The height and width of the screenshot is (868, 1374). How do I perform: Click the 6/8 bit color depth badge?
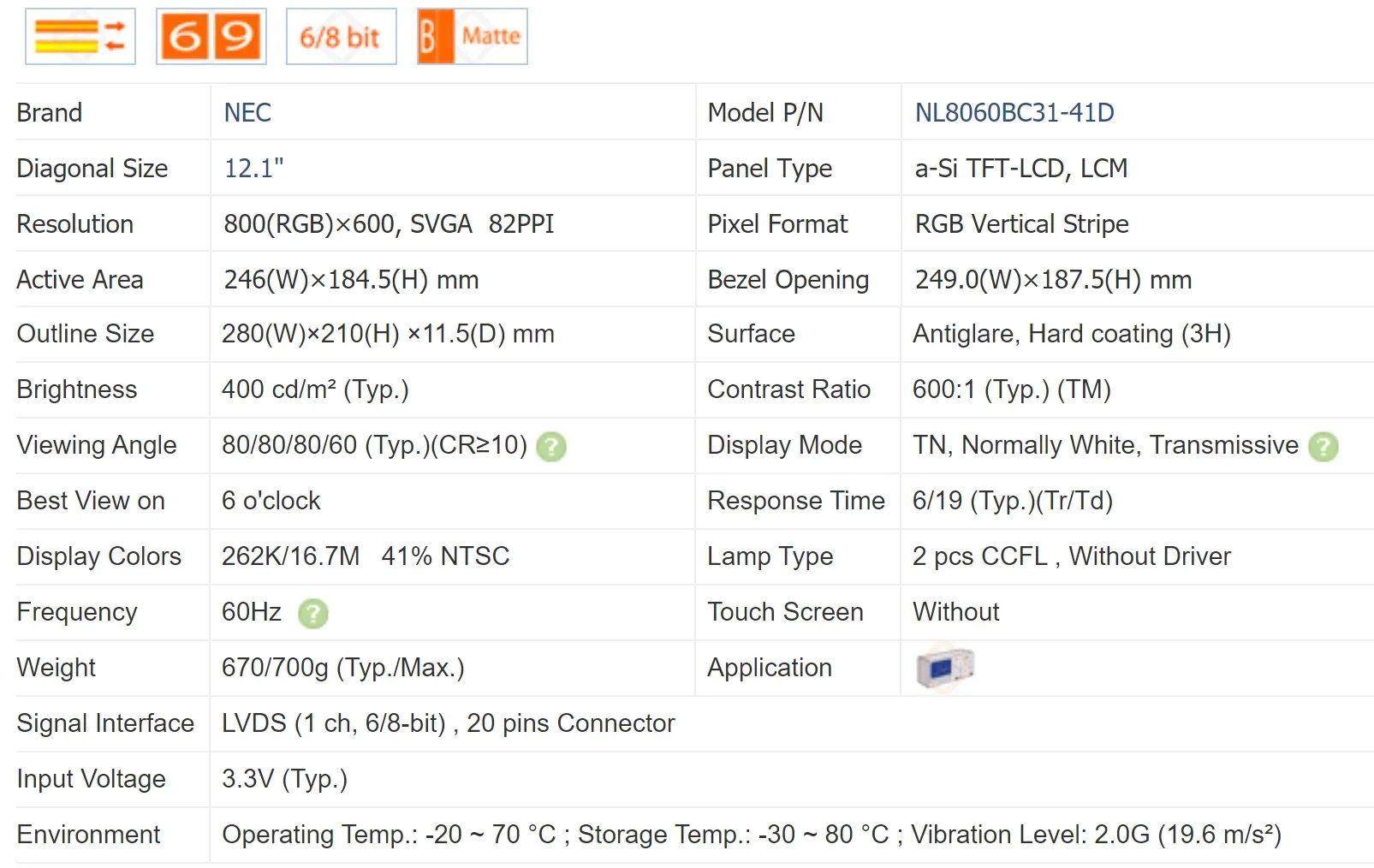[x=341, y=37]
